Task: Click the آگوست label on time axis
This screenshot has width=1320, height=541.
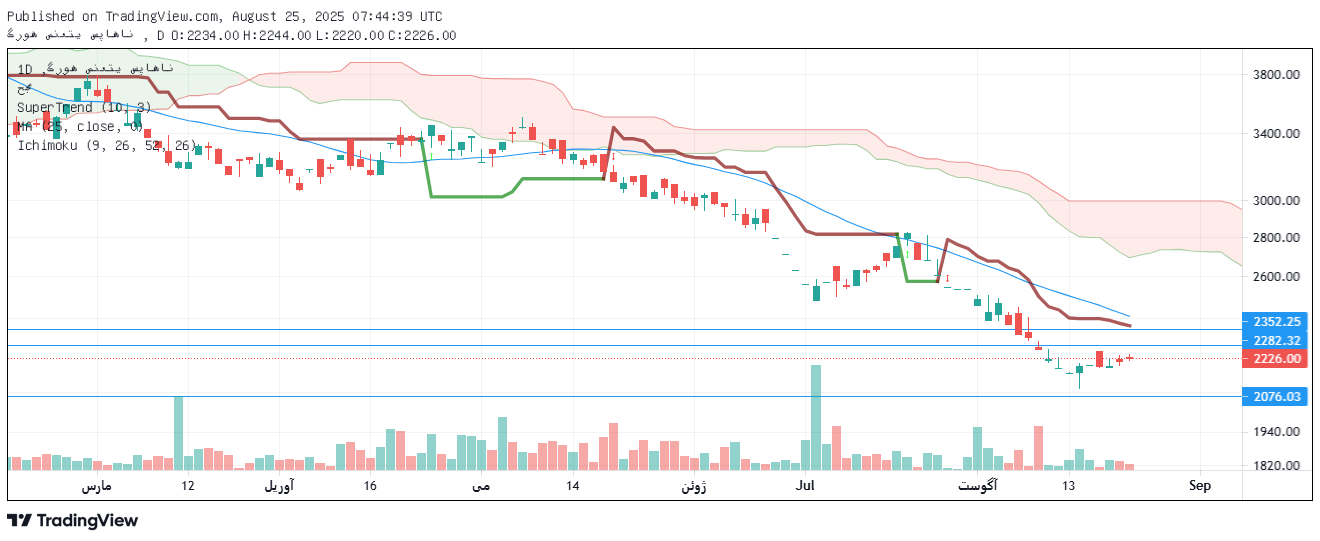Action: click(976, 486)
